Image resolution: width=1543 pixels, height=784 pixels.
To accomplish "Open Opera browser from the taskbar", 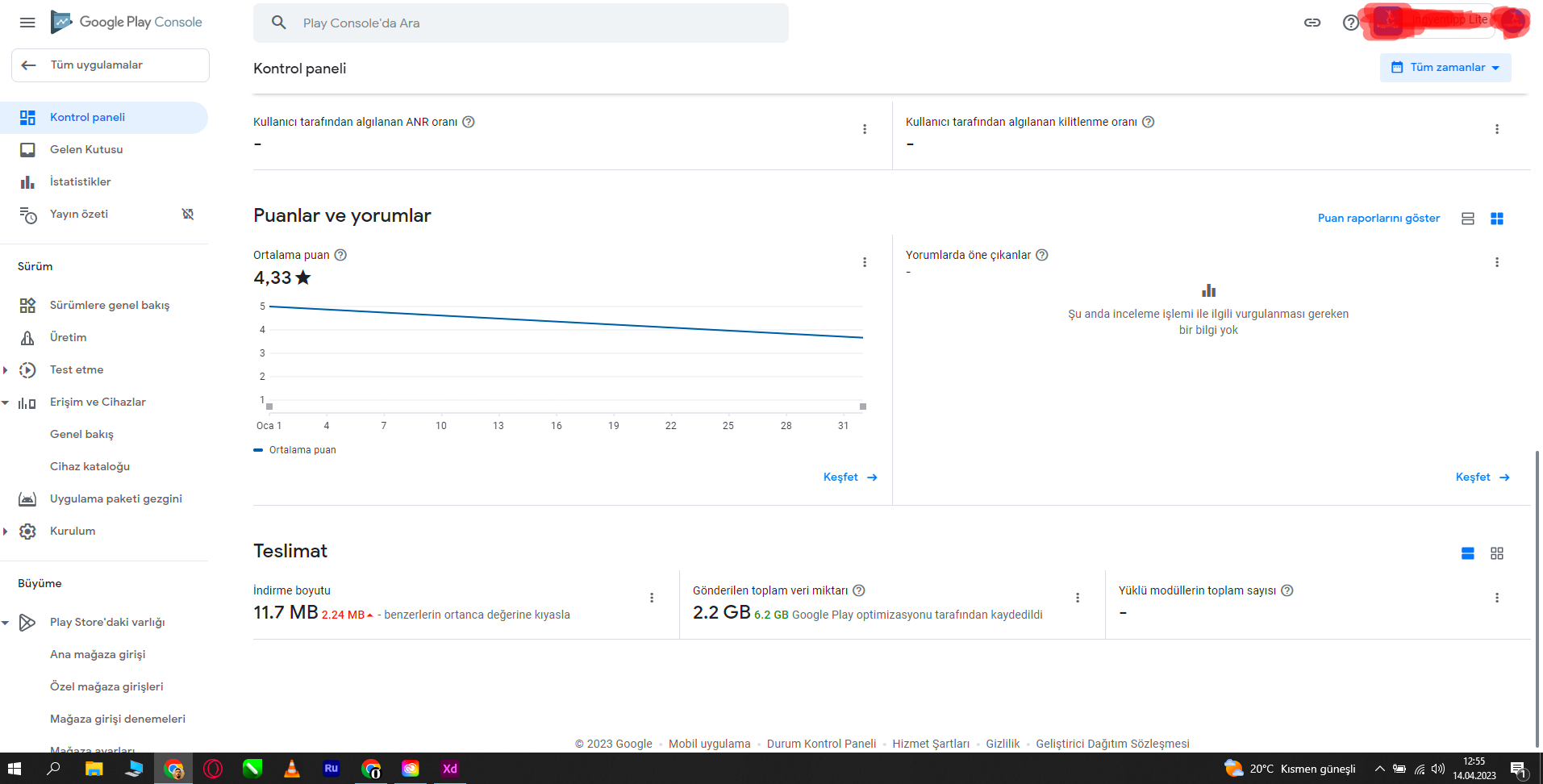I will 213,769.
